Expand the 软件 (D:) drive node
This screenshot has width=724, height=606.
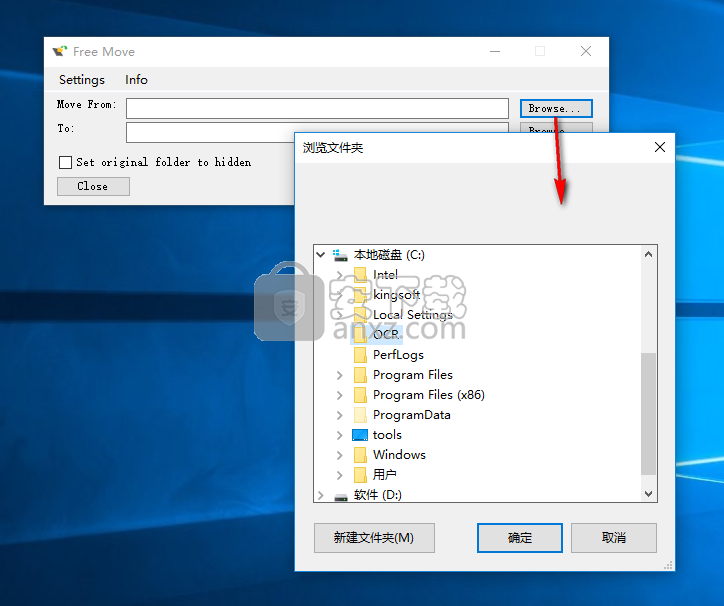point(321,495)
